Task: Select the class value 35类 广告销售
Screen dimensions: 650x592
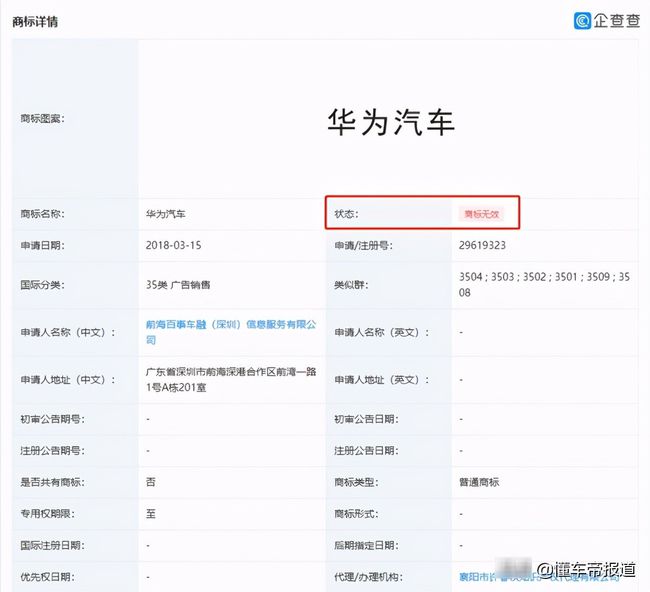Action: pos(178,285)
